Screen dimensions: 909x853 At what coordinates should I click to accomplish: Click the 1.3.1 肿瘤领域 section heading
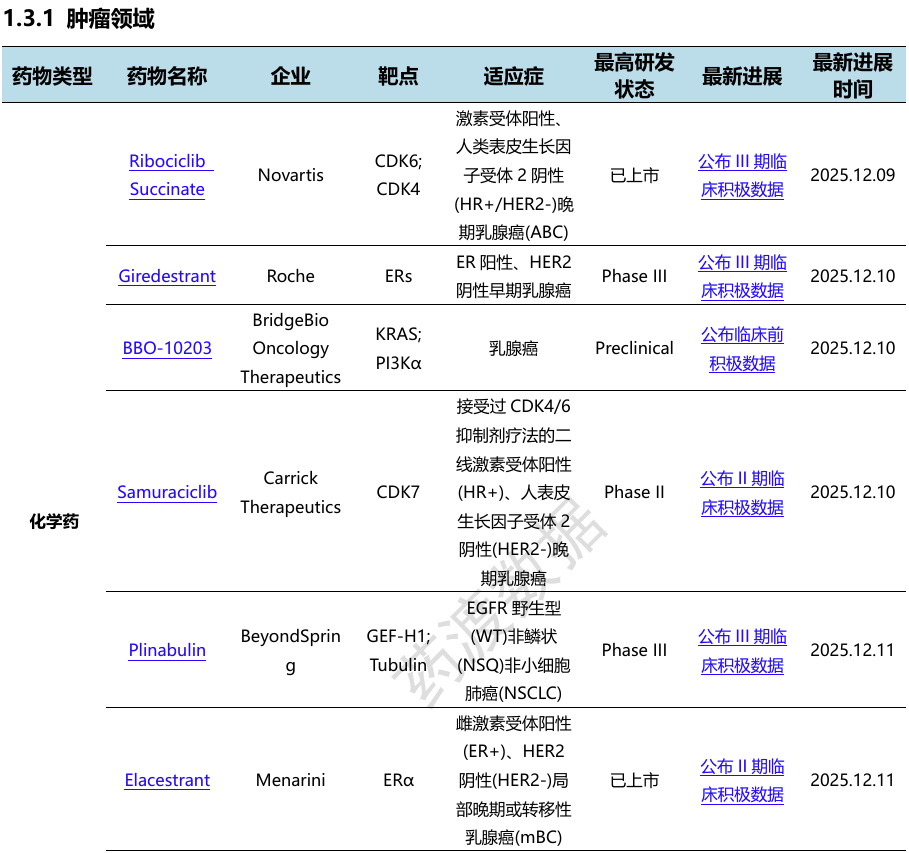coord(79,18)
